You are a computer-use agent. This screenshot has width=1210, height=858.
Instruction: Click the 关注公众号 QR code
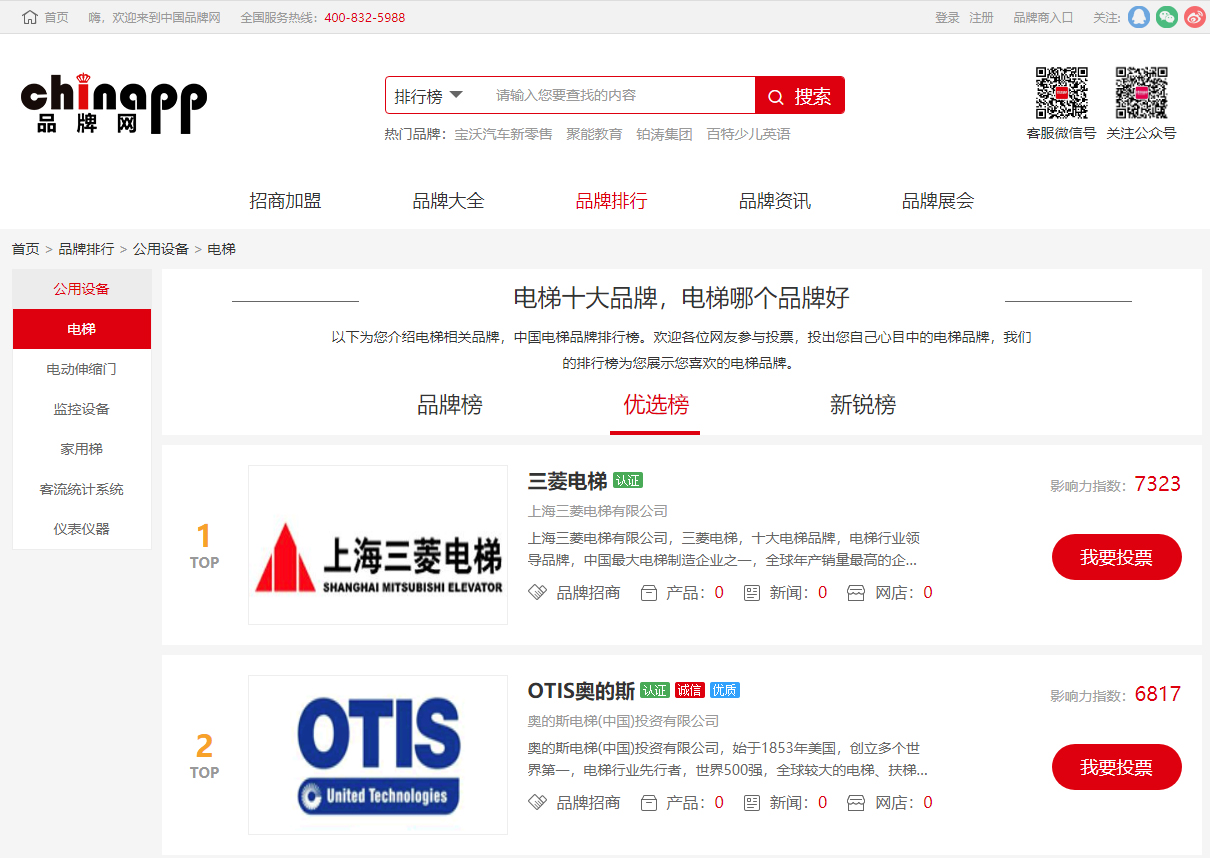pyautogui.click(x=1141, y=93)
